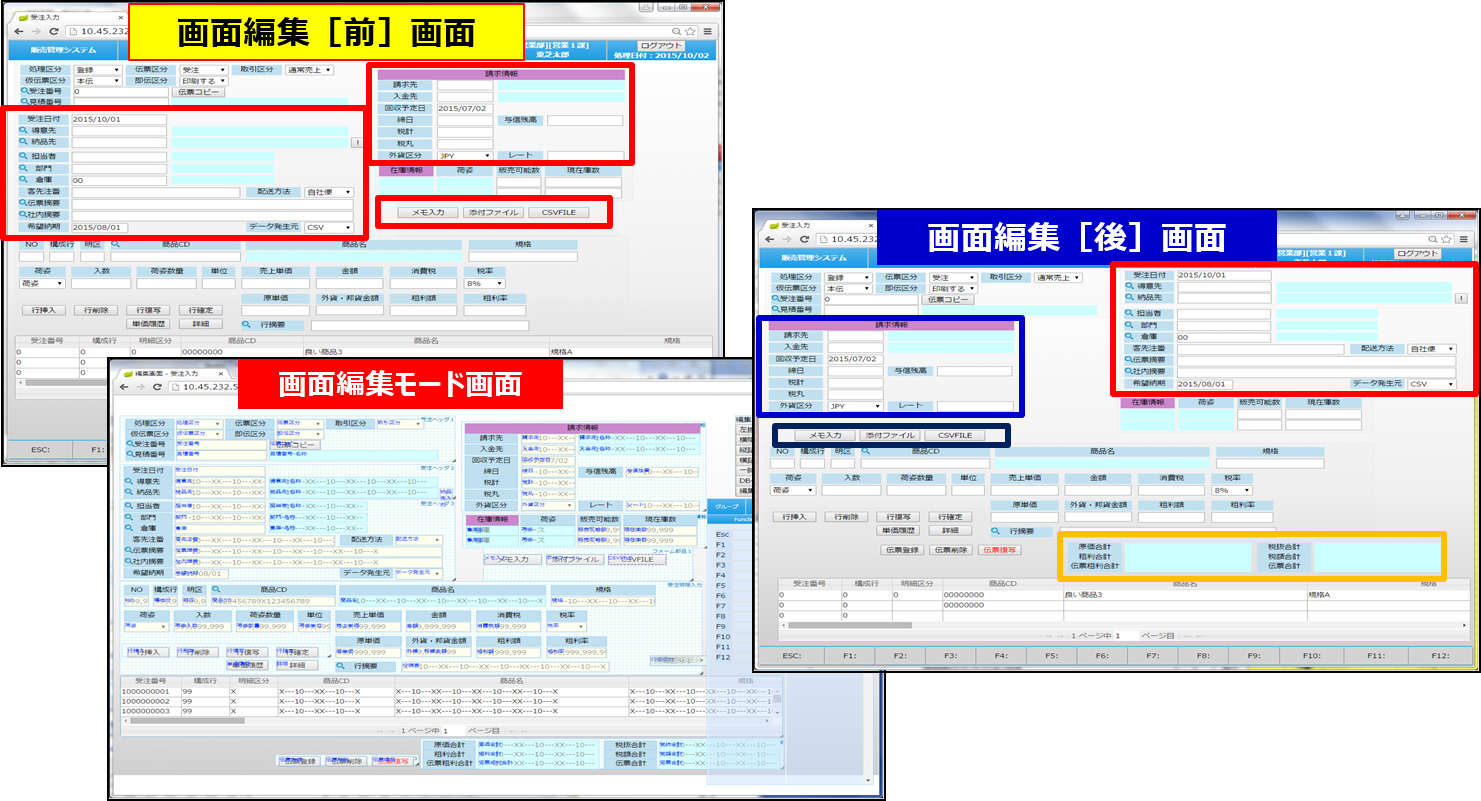Click the 行摘要 search icon in the before-edit window
Viewport: 1481px width, 801px height.
(x=246, y=325)
